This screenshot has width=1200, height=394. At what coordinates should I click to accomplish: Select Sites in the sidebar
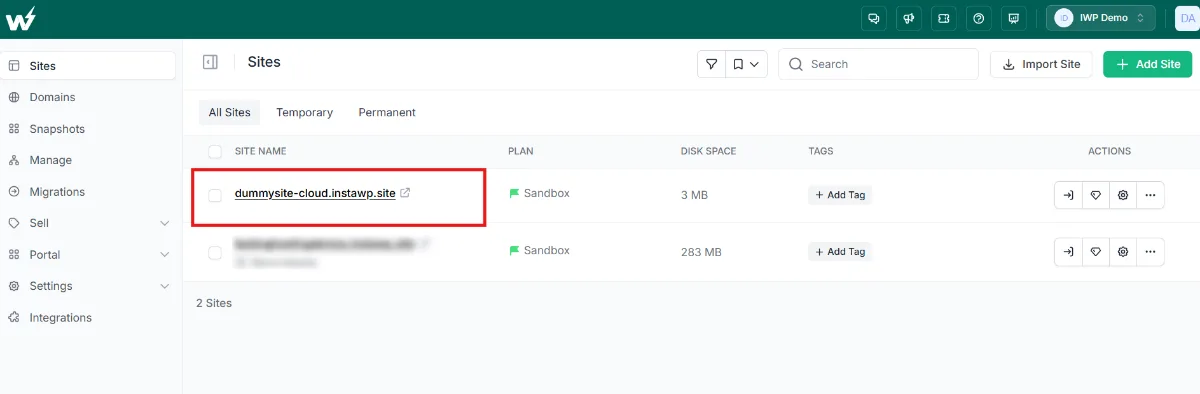88,66
